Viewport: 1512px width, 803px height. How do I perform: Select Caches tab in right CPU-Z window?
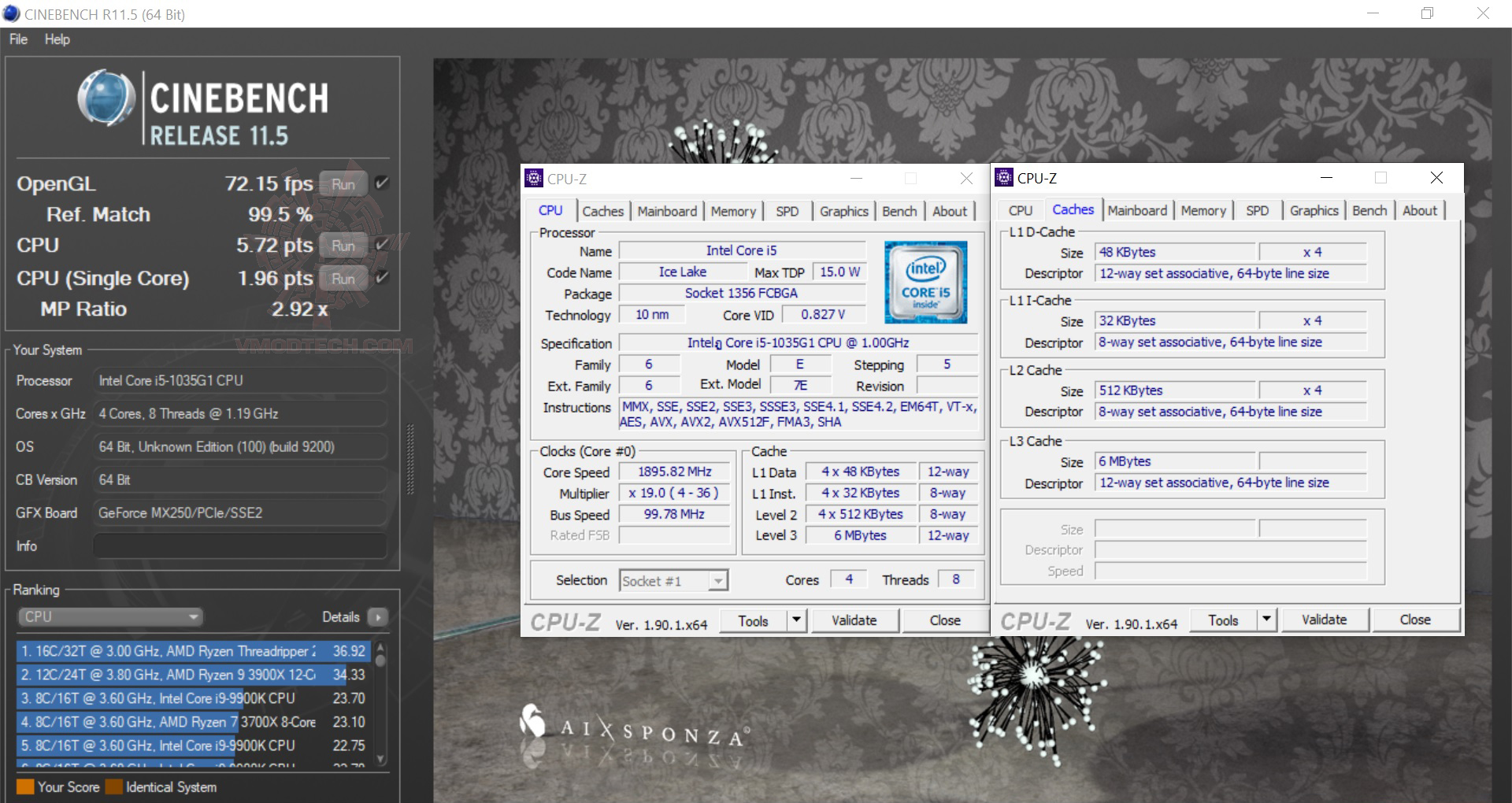(x=1073, y=209)
